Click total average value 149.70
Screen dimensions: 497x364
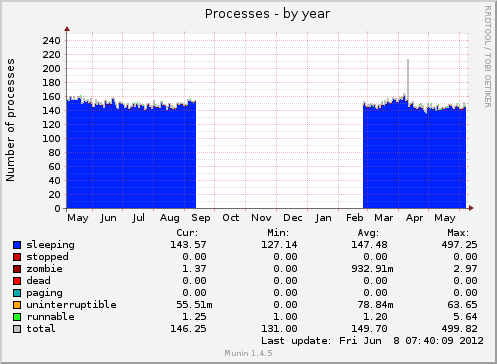(369, 329)
